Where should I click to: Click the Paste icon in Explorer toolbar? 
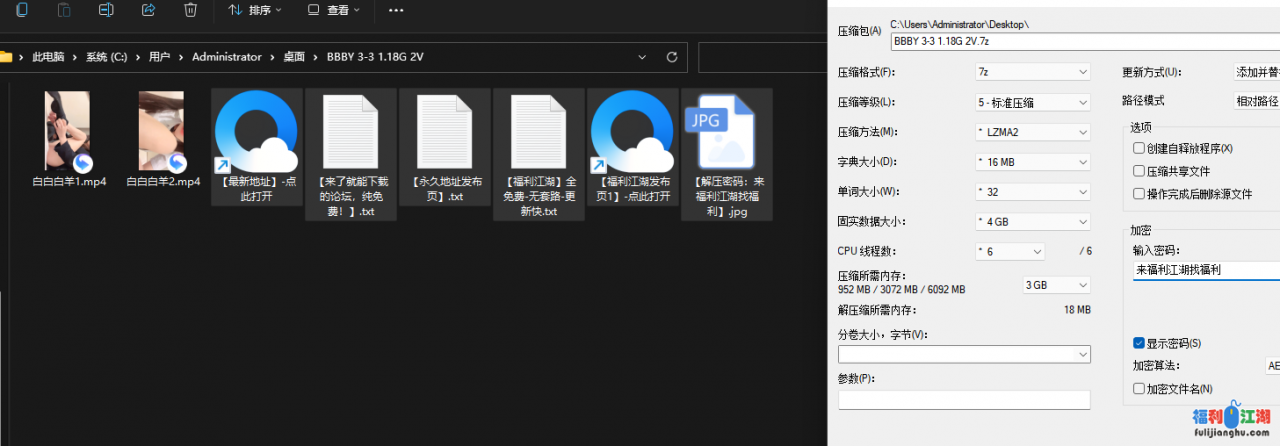[64, 10]
